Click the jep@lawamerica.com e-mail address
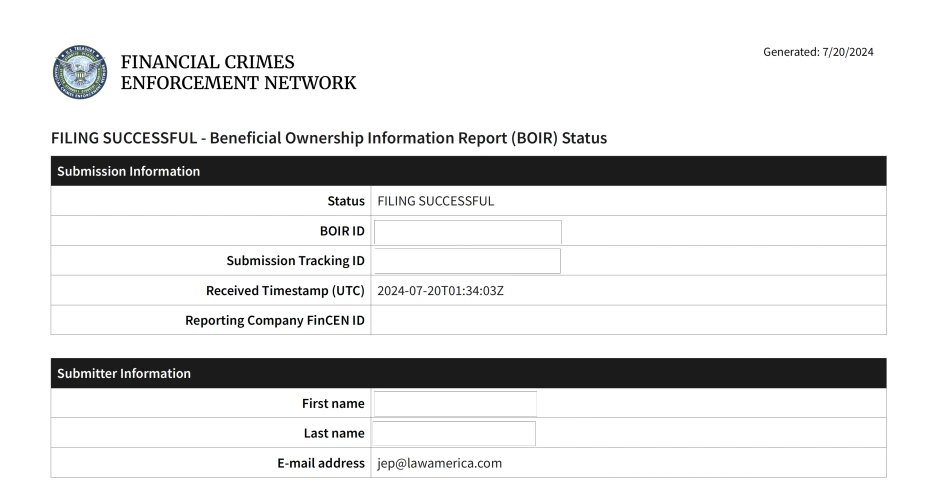936x494 pixels. click(x=439, y=463)
